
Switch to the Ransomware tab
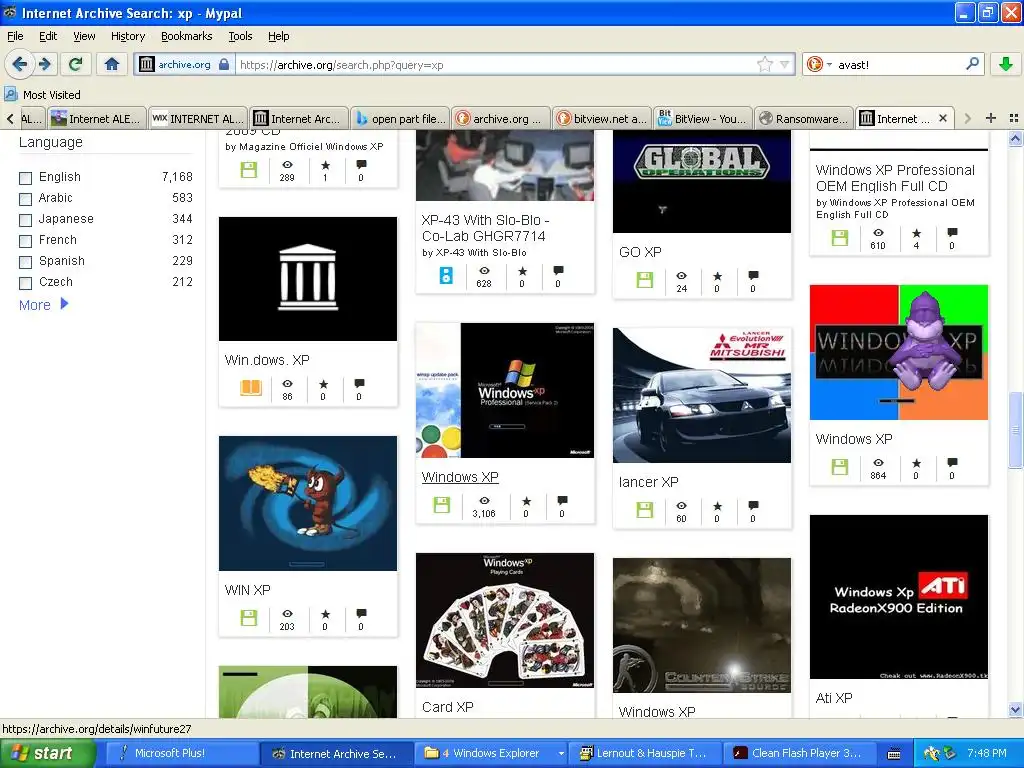point(804,118)
